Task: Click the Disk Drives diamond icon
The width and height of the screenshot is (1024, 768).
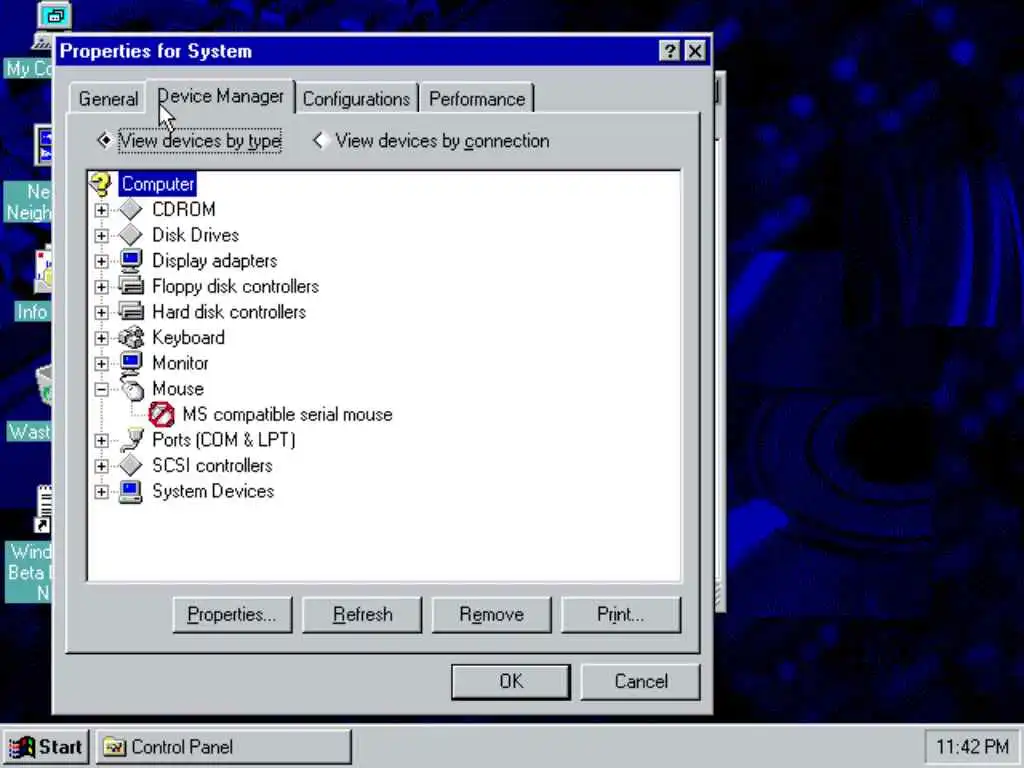Action: (x=131, y=235)
